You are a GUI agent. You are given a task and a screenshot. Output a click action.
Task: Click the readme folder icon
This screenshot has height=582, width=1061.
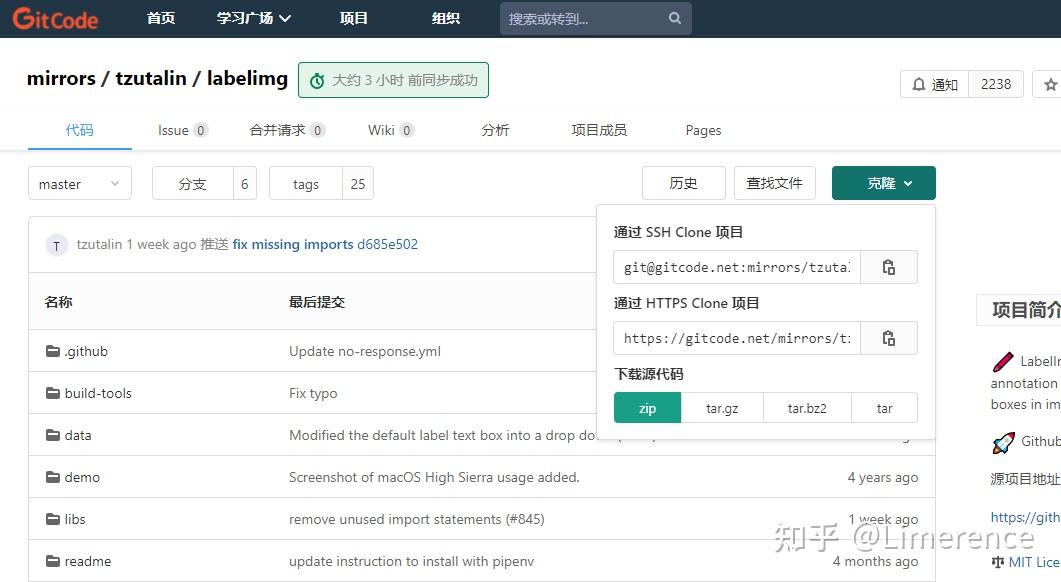53,560
